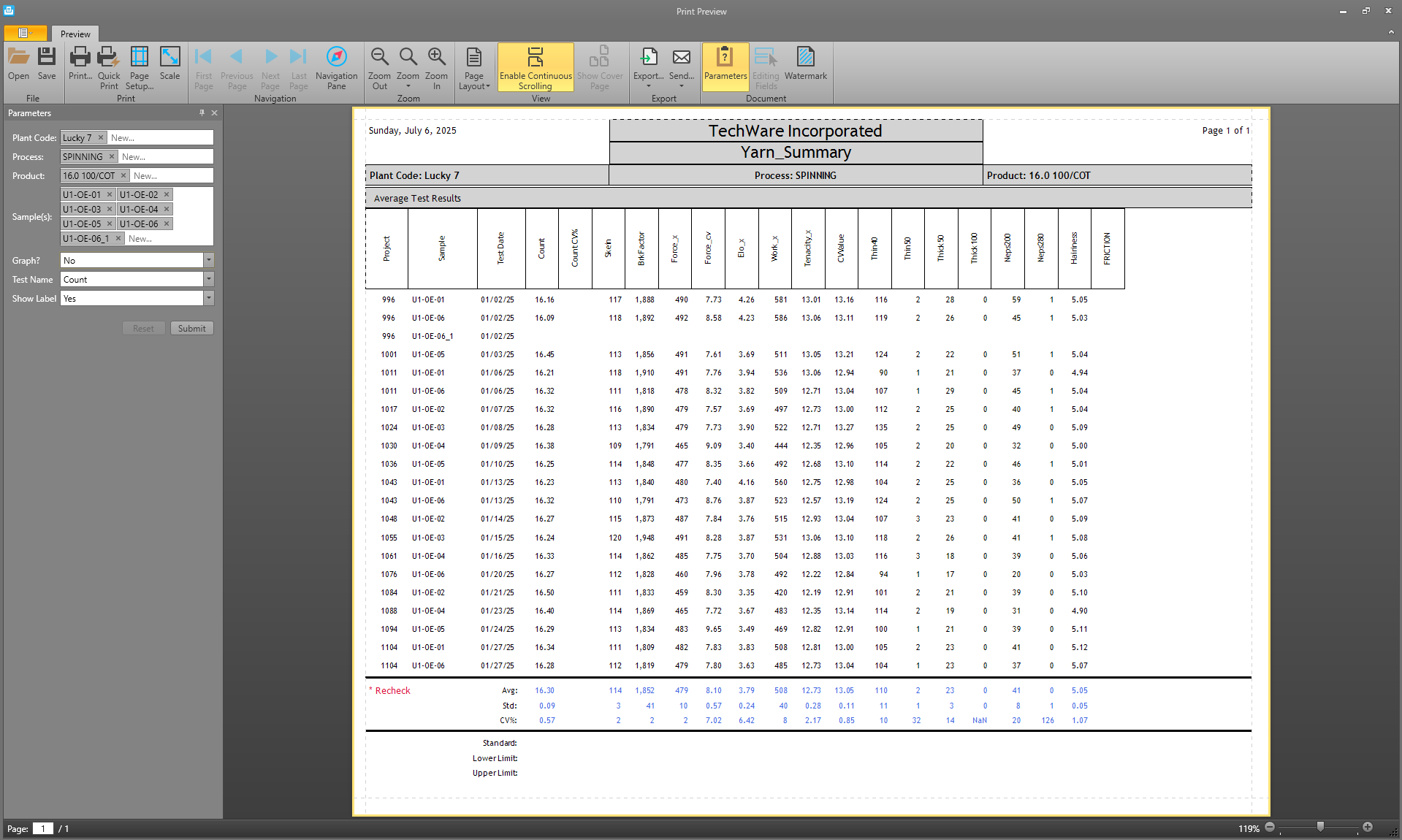This screenshot has width=1402, height=840.
Task: Click the zoom slider handle
Action: (x=1320, y=827)
